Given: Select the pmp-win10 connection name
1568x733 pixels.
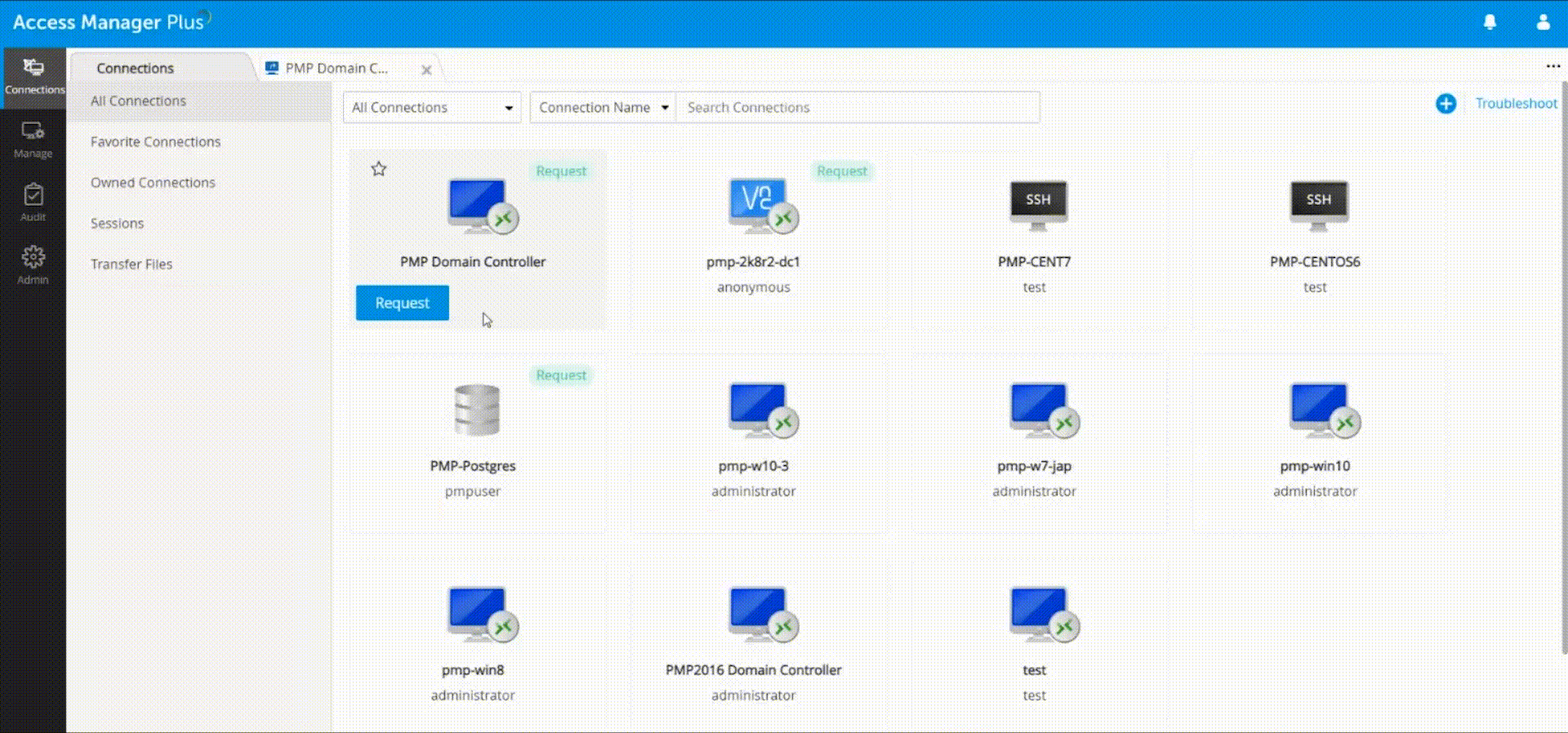Looking at the screenshot, I should [x=1315, y=466].
